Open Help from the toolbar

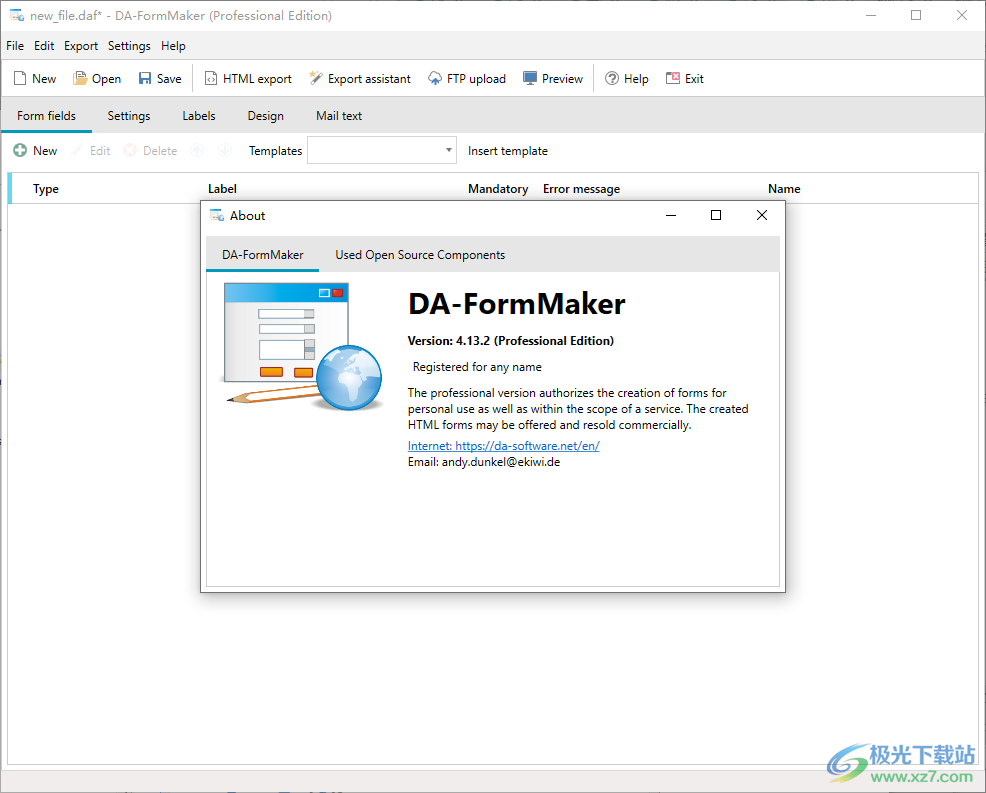click(627, 78)
